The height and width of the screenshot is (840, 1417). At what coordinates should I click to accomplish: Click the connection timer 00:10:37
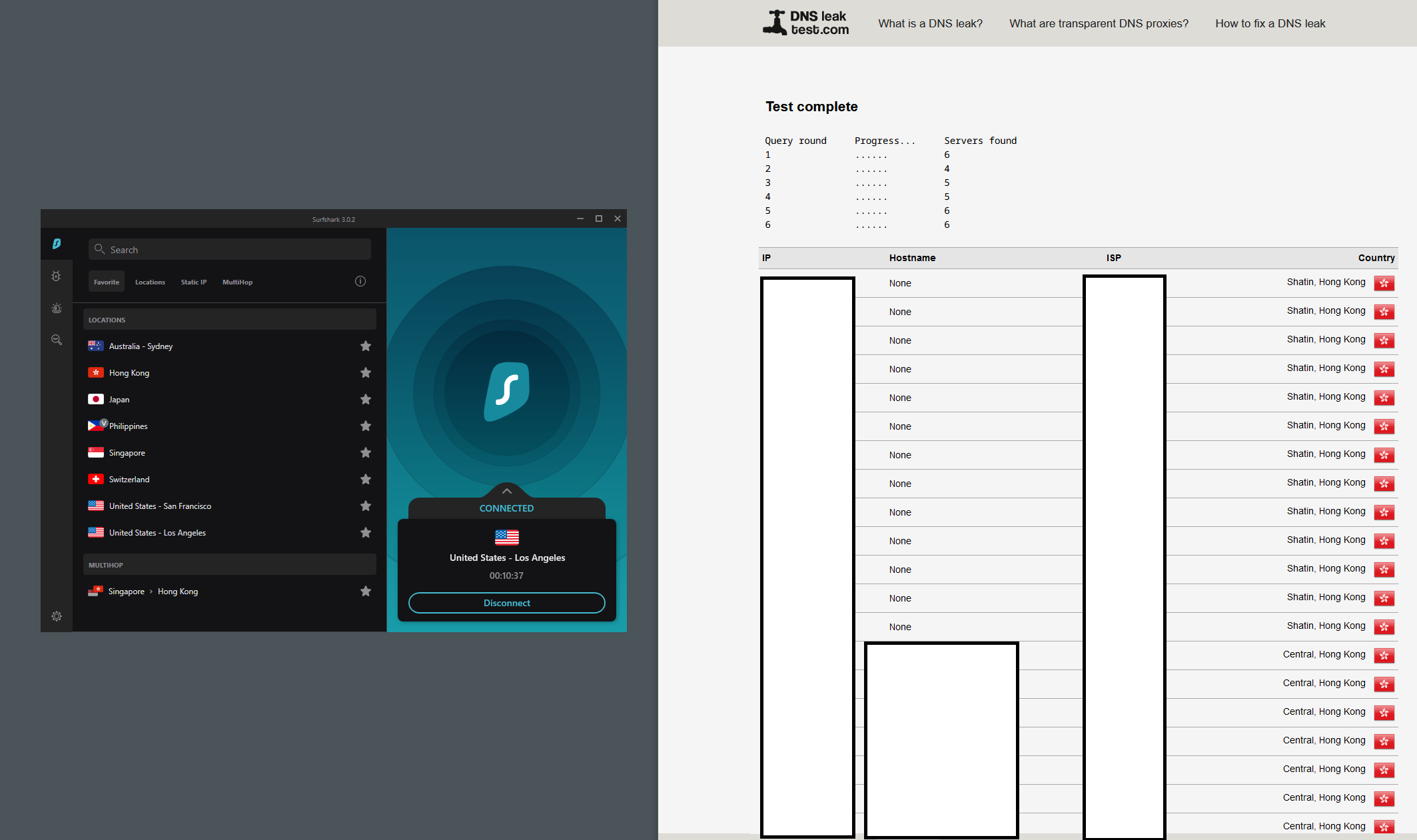click(x=506, y=576)
